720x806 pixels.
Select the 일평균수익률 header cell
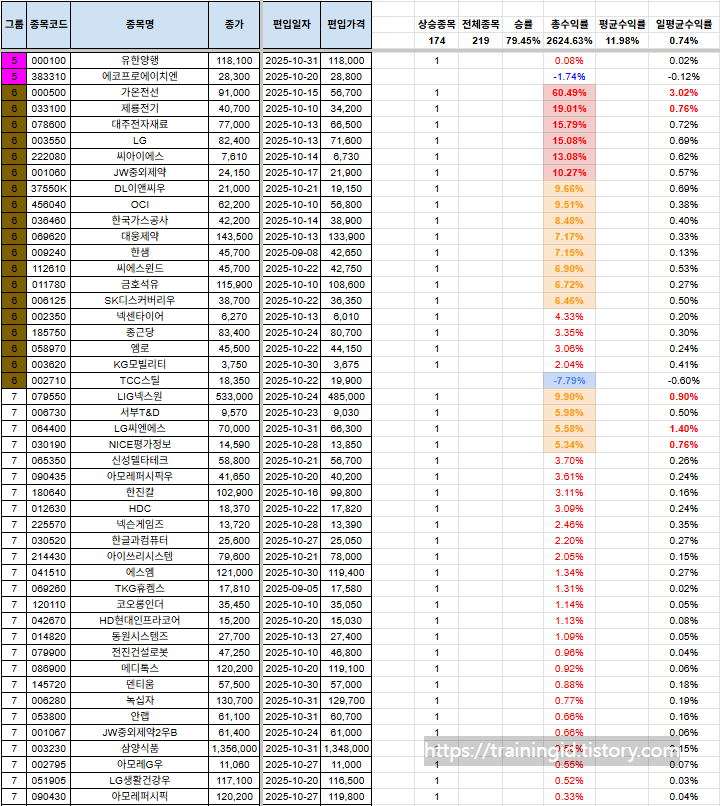[684, 24]
